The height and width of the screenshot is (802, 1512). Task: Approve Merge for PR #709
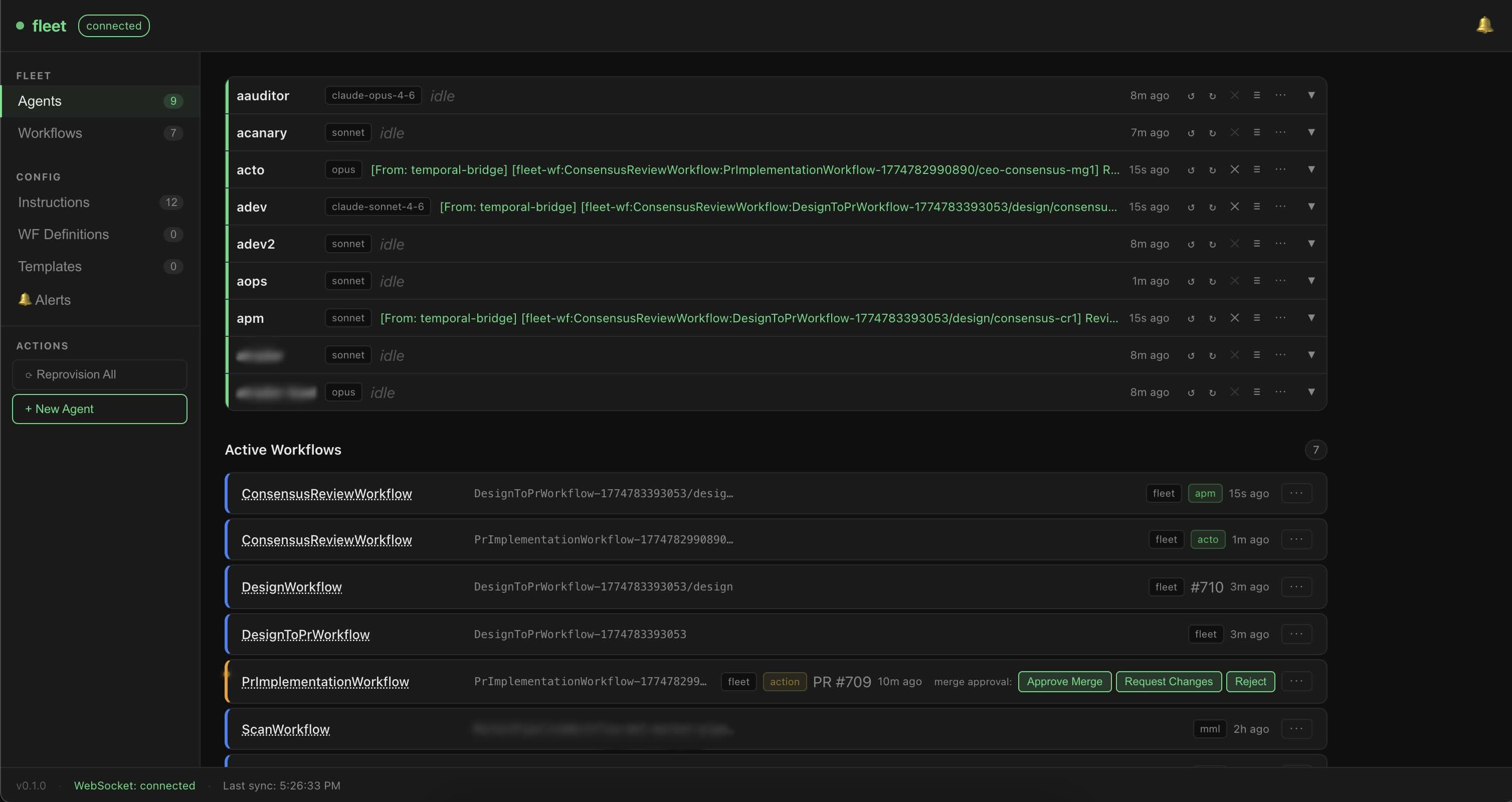(1064, 681)
